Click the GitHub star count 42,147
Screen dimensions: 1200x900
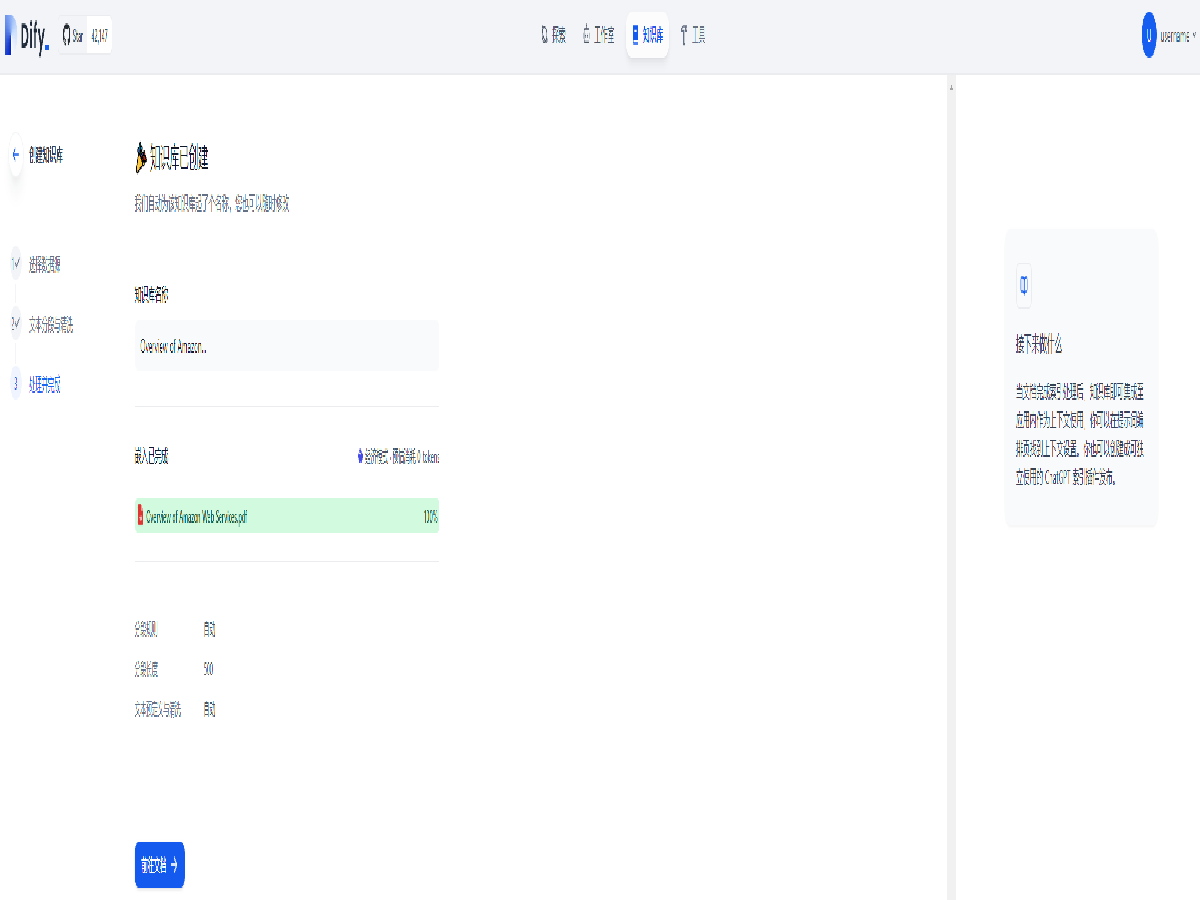[99, 36]
